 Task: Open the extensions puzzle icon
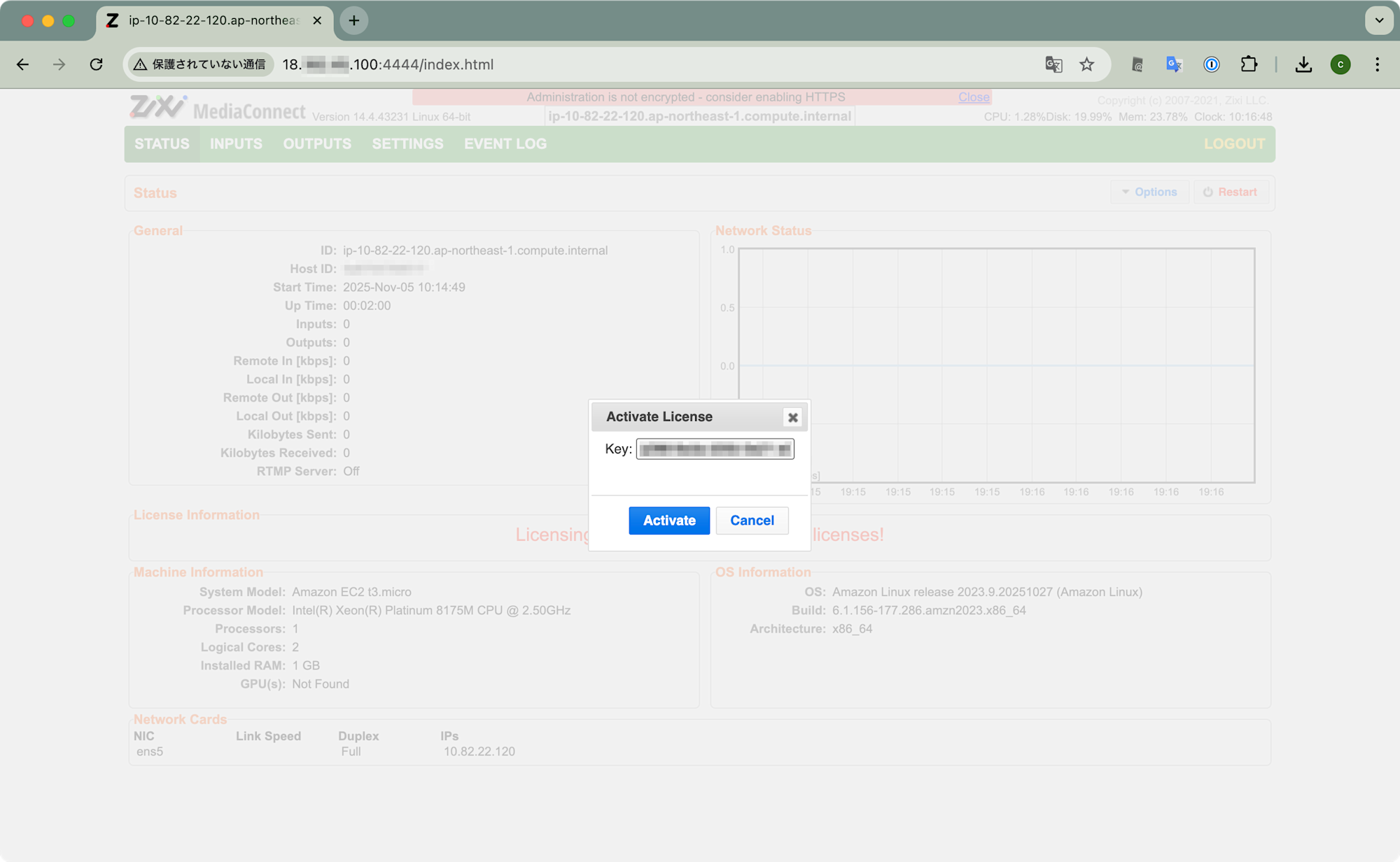(x=1249, y=64)
